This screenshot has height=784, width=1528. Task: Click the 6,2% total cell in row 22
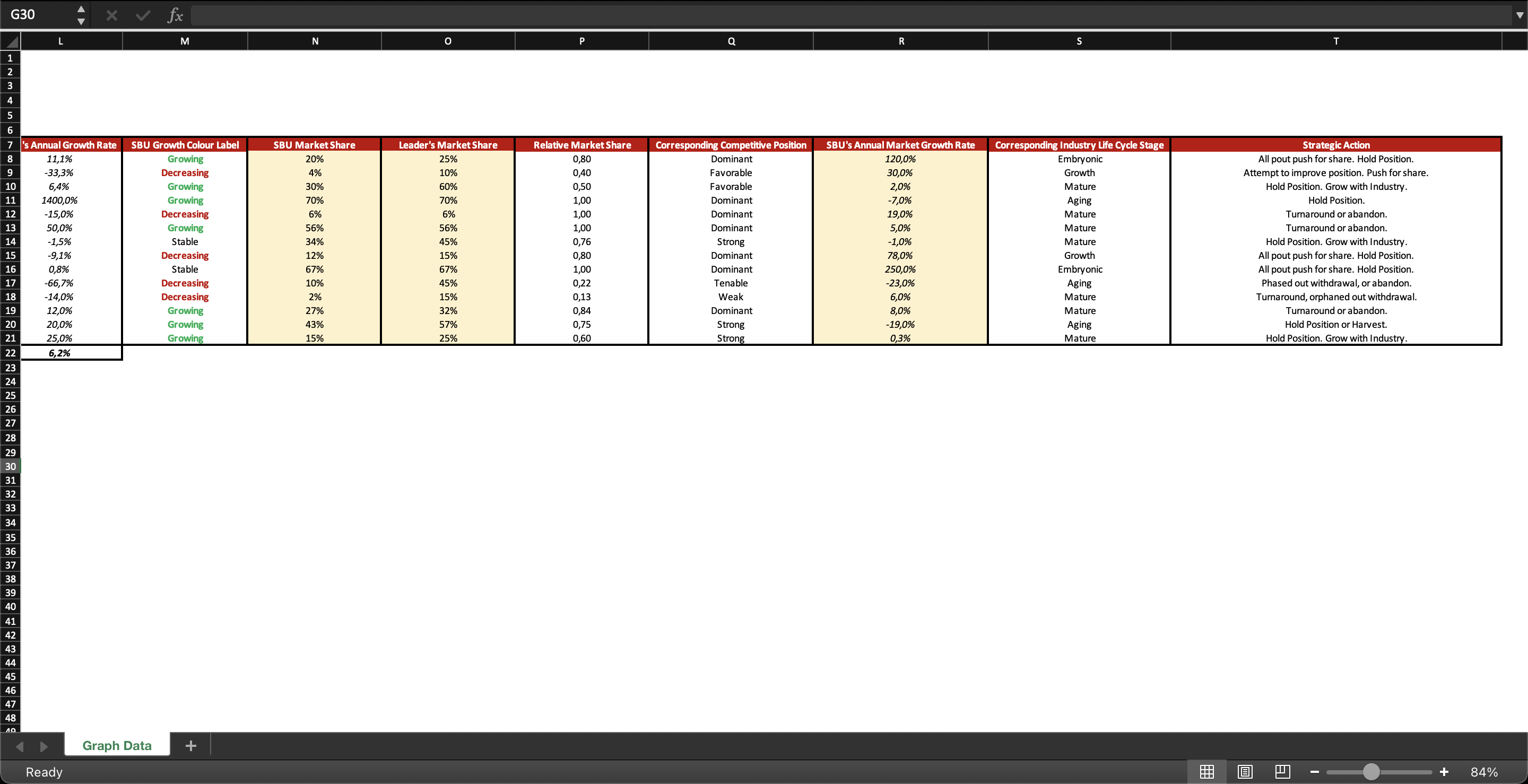click(x=71, y=353)
